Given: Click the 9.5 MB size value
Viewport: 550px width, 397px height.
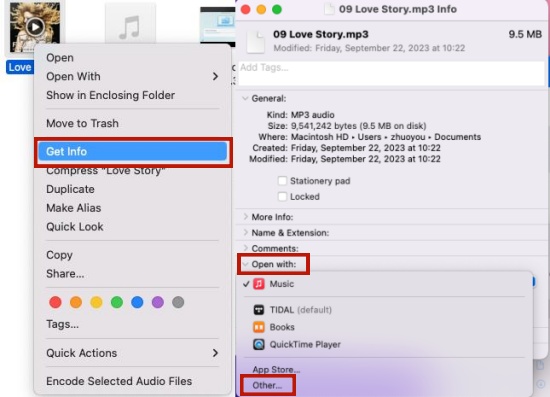Looking at the screenshot, I should coord(525,34).
